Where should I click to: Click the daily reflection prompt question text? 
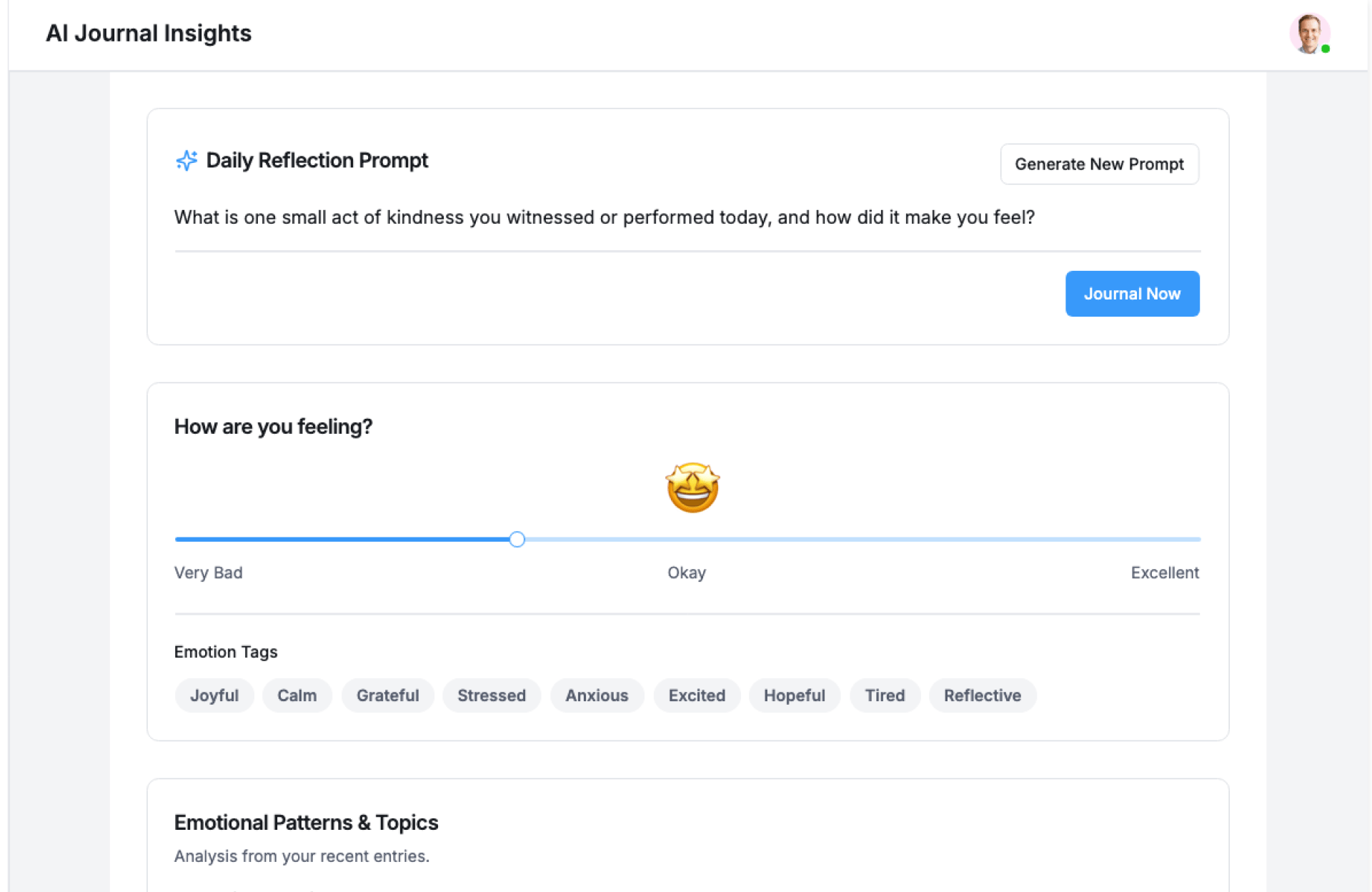[x=604, y=217]
